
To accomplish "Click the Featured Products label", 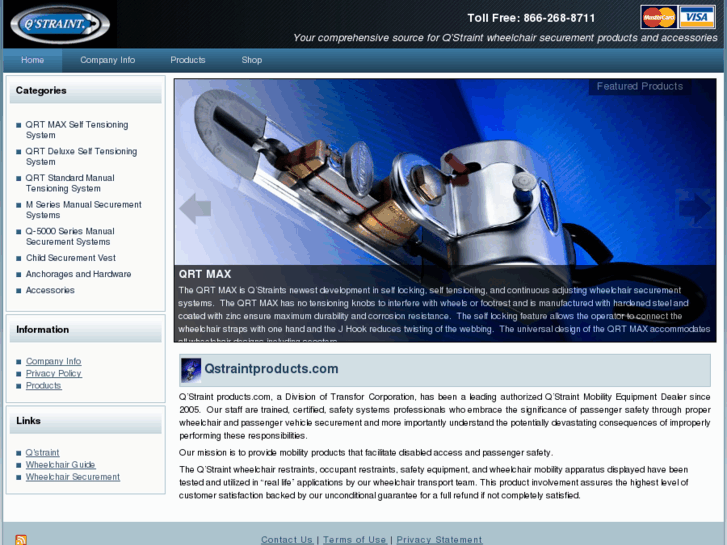I will point(640,87).
